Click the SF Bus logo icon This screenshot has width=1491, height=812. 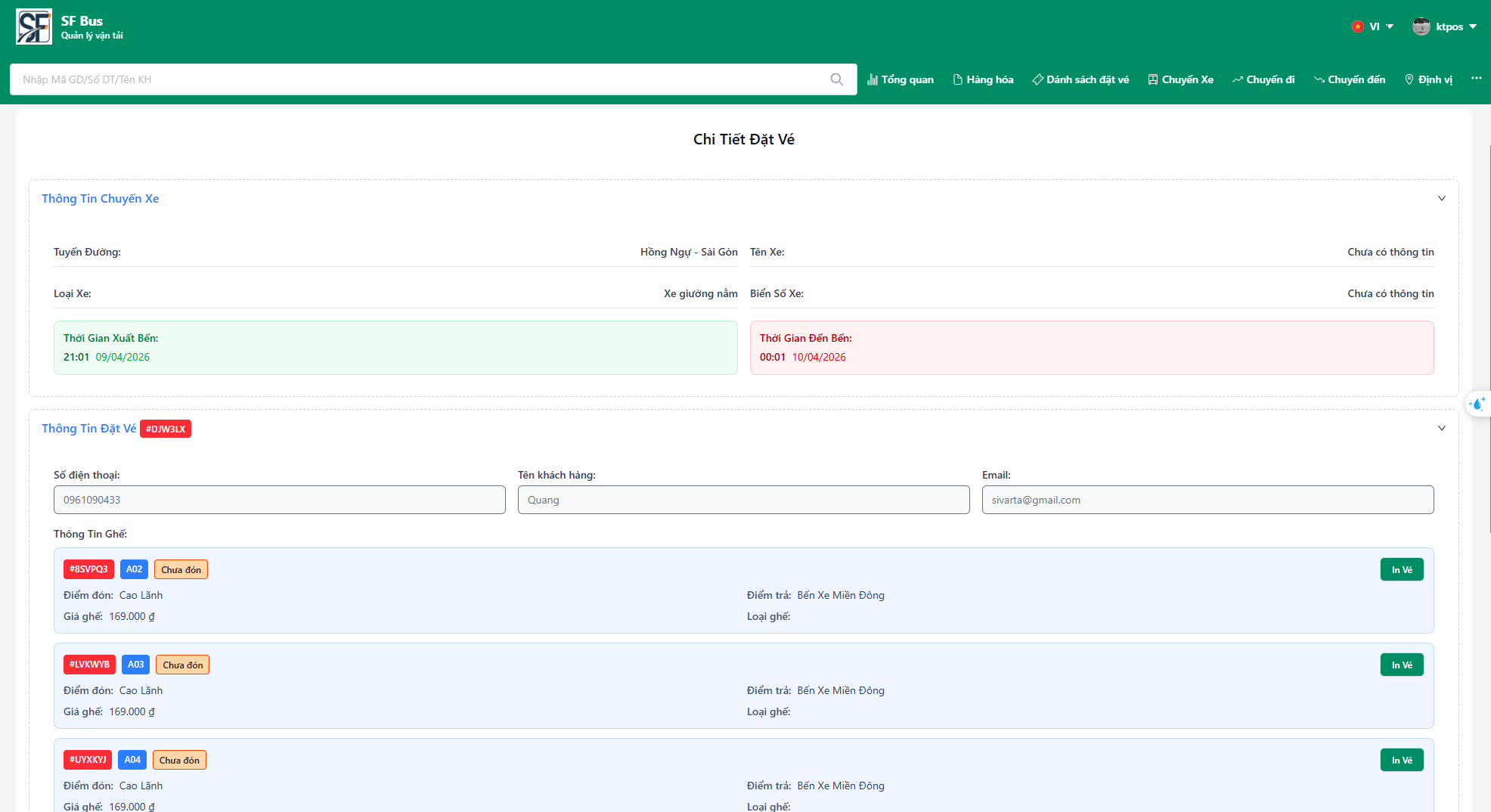click(34, 27)
